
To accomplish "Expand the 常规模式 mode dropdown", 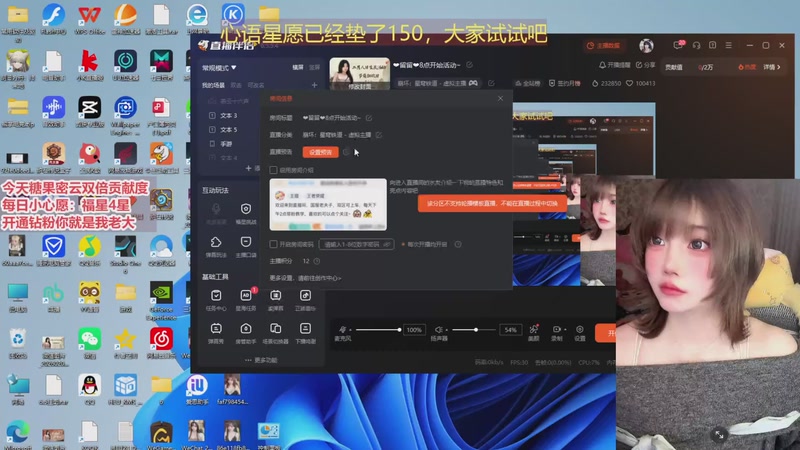I will pos(219,67).
